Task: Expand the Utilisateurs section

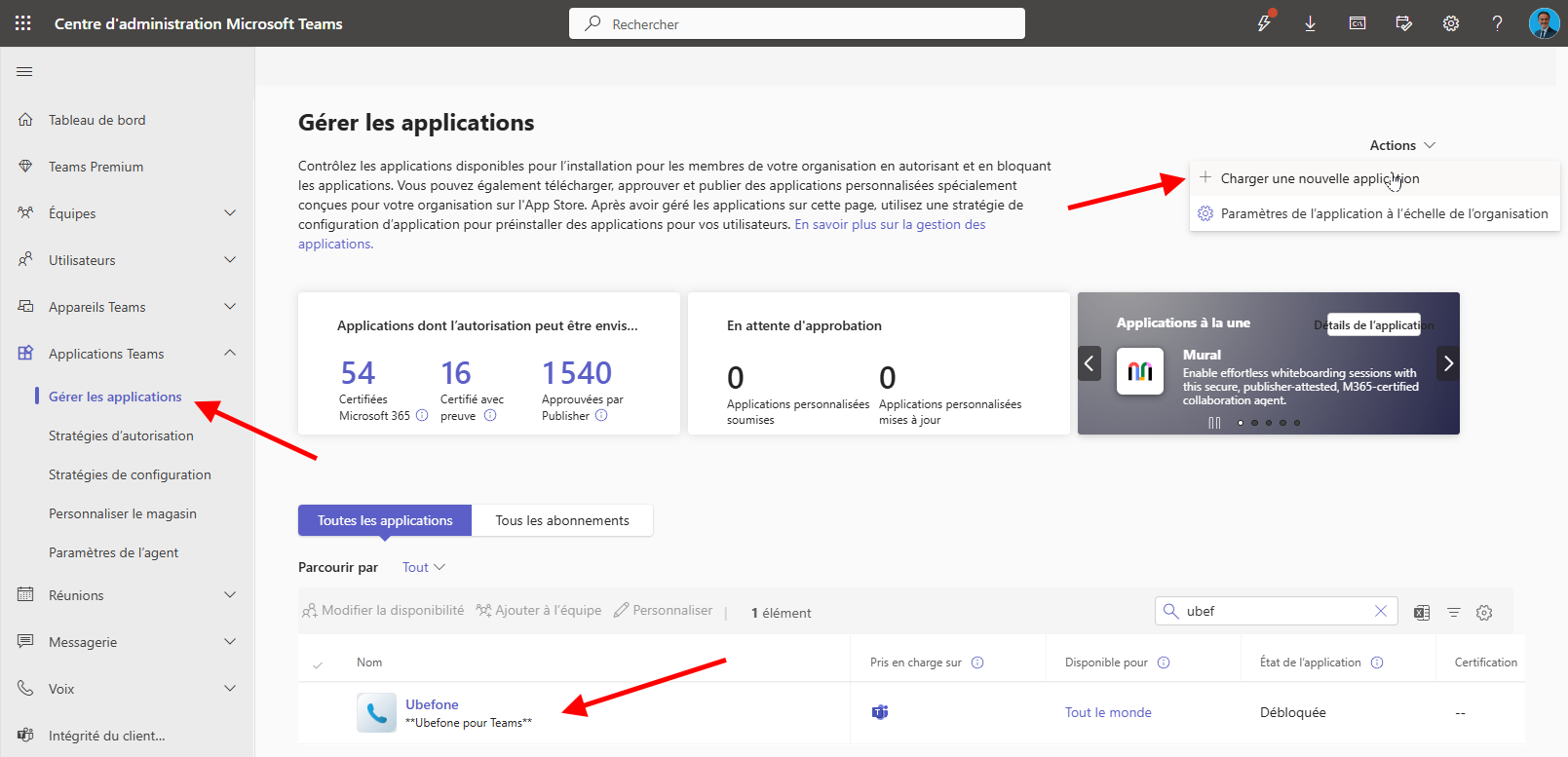Action: (x=230, y=260)
